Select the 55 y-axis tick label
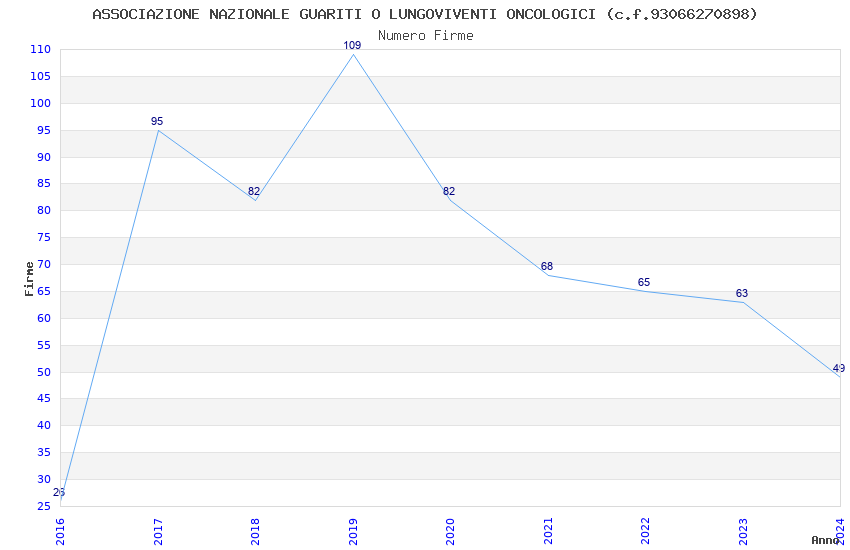This screenshot has height=550, width=850. click(43, 345)
